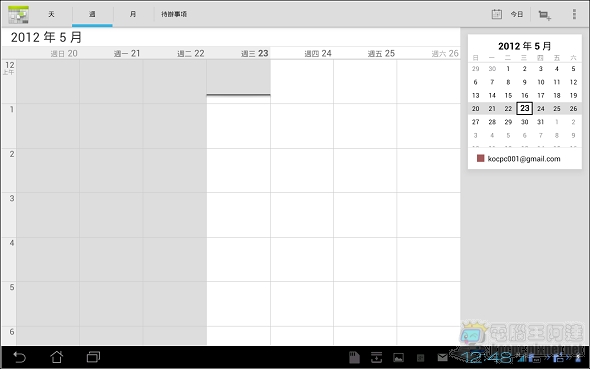
Task: Open the 待辦事項 agenda tab
Action: pos(174,14)
